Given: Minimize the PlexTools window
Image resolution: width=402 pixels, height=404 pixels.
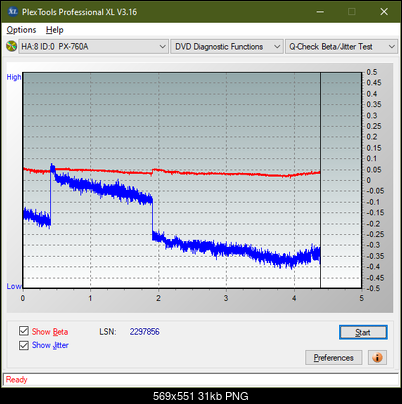Looking at the screenshot, I should tap(320, 12).
